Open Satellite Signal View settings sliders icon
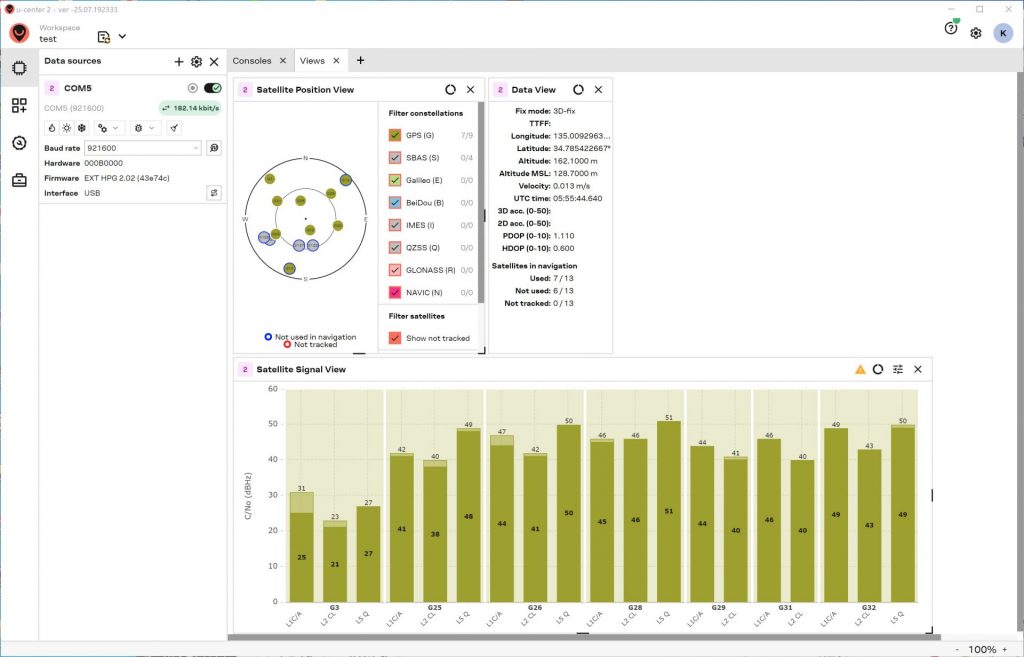This screenshot has height=657, width=1024. [x=898, y=369]
